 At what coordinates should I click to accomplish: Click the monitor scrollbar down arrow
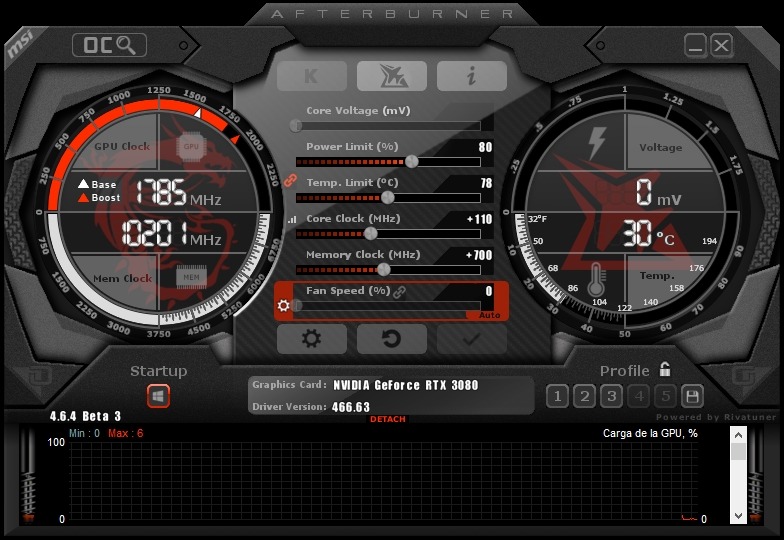point(738,516)
